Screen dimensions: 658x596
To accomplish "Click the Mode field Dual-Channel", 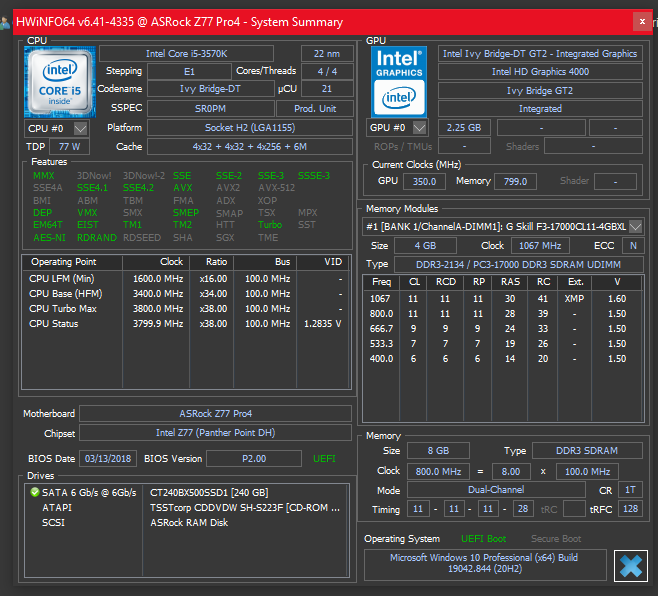I will point(496,490).
